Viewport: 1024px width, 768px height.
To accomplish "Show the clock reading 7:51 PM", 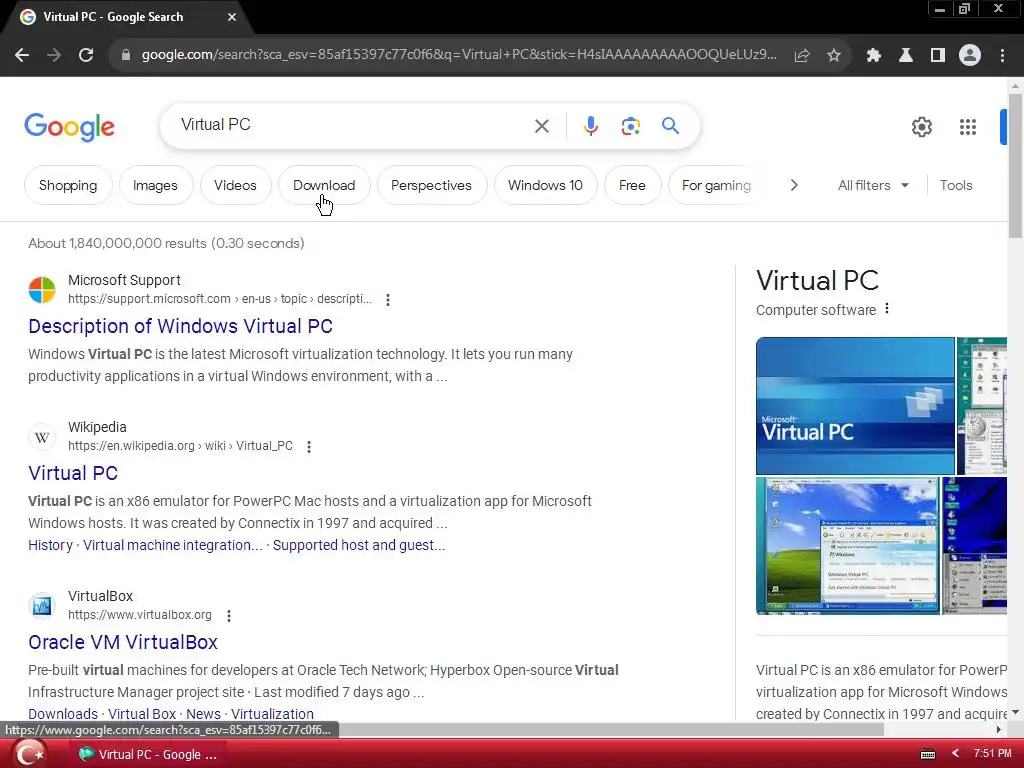I will pos(992,754).
